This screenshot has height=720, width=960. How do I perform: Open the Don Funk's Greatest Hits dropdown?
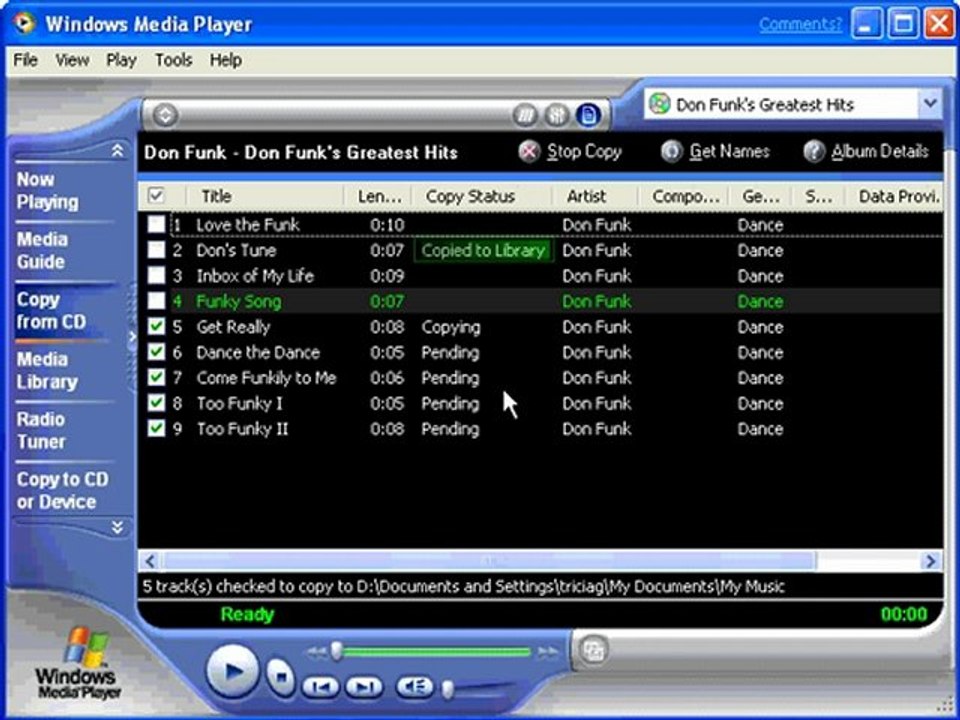pyautogui.click(x=930, y=103)
